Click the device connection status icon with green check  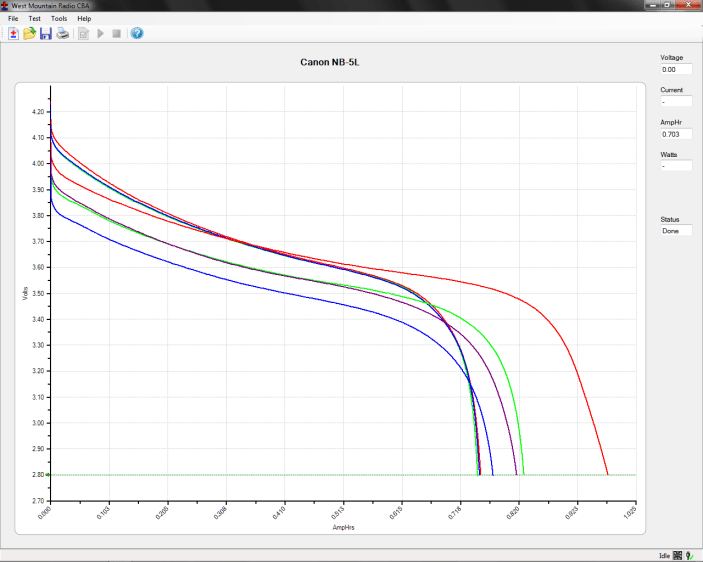pyautogui.click(x=690, y=555)
